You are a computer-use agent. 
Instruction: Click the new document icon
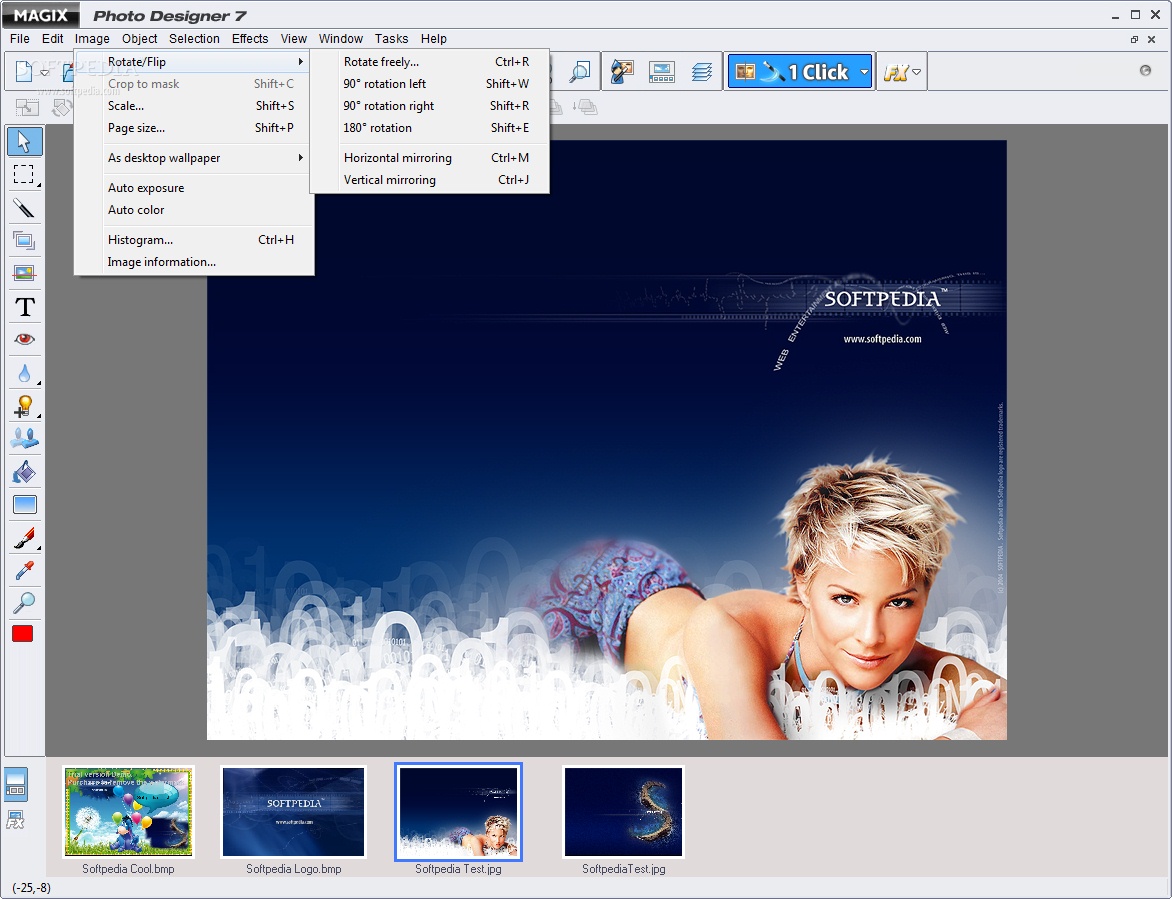tap(24, 71)
